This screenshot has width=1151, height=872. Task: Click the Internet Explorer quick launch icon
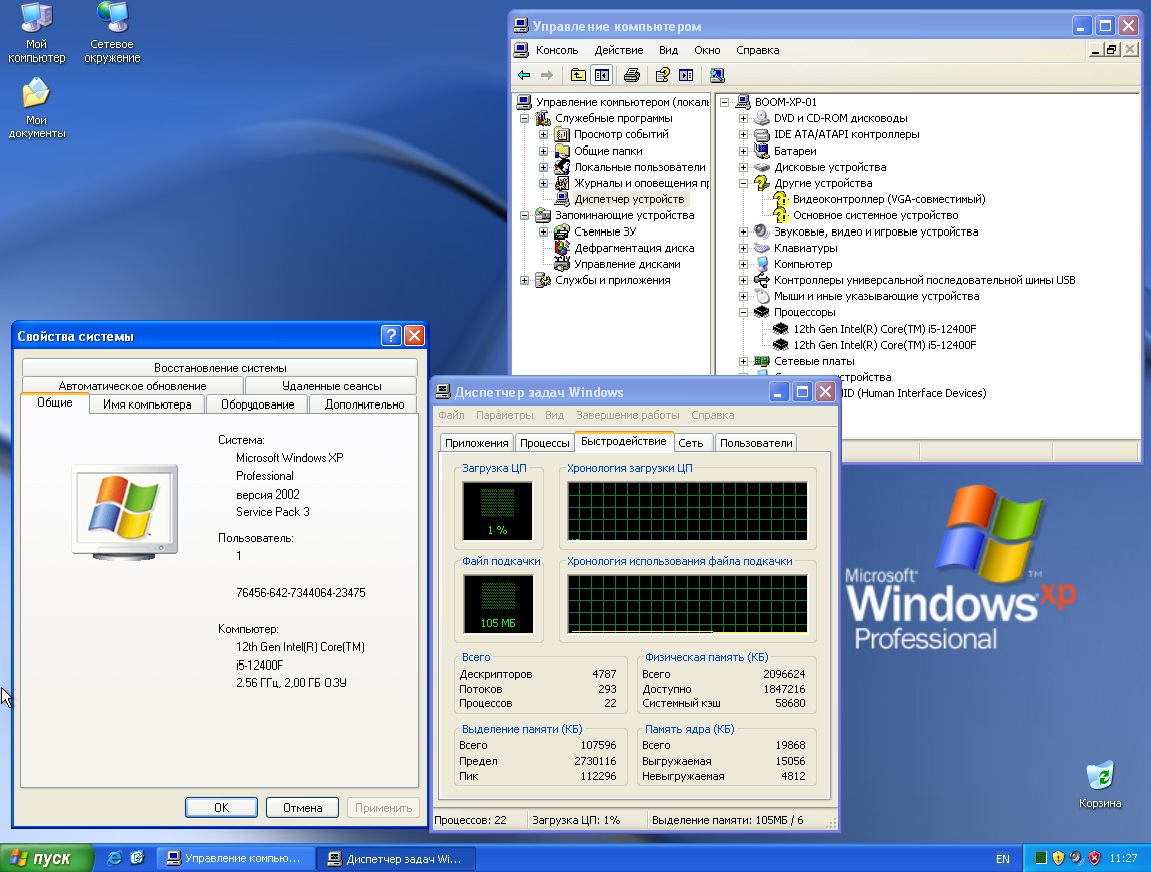click(114, 858)
